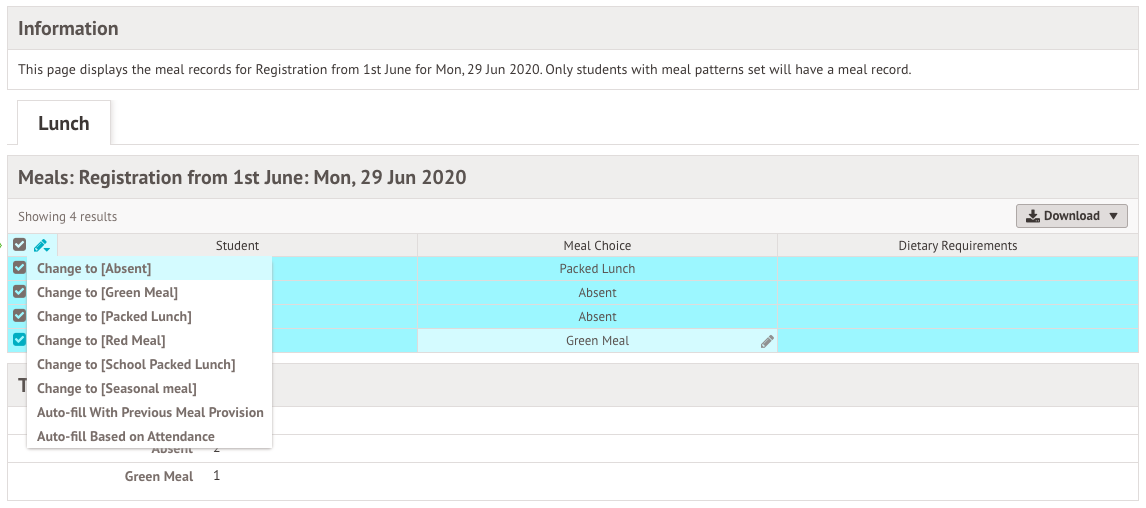Toggle the select-all checkbox in header

tap(20, 245)
